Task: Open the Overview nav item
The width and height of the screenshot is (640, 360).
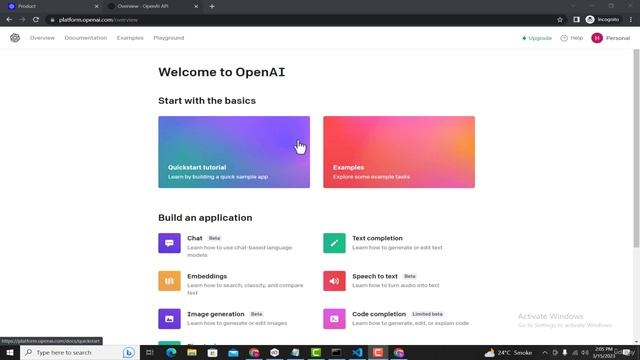Action: tap(42, 38)
